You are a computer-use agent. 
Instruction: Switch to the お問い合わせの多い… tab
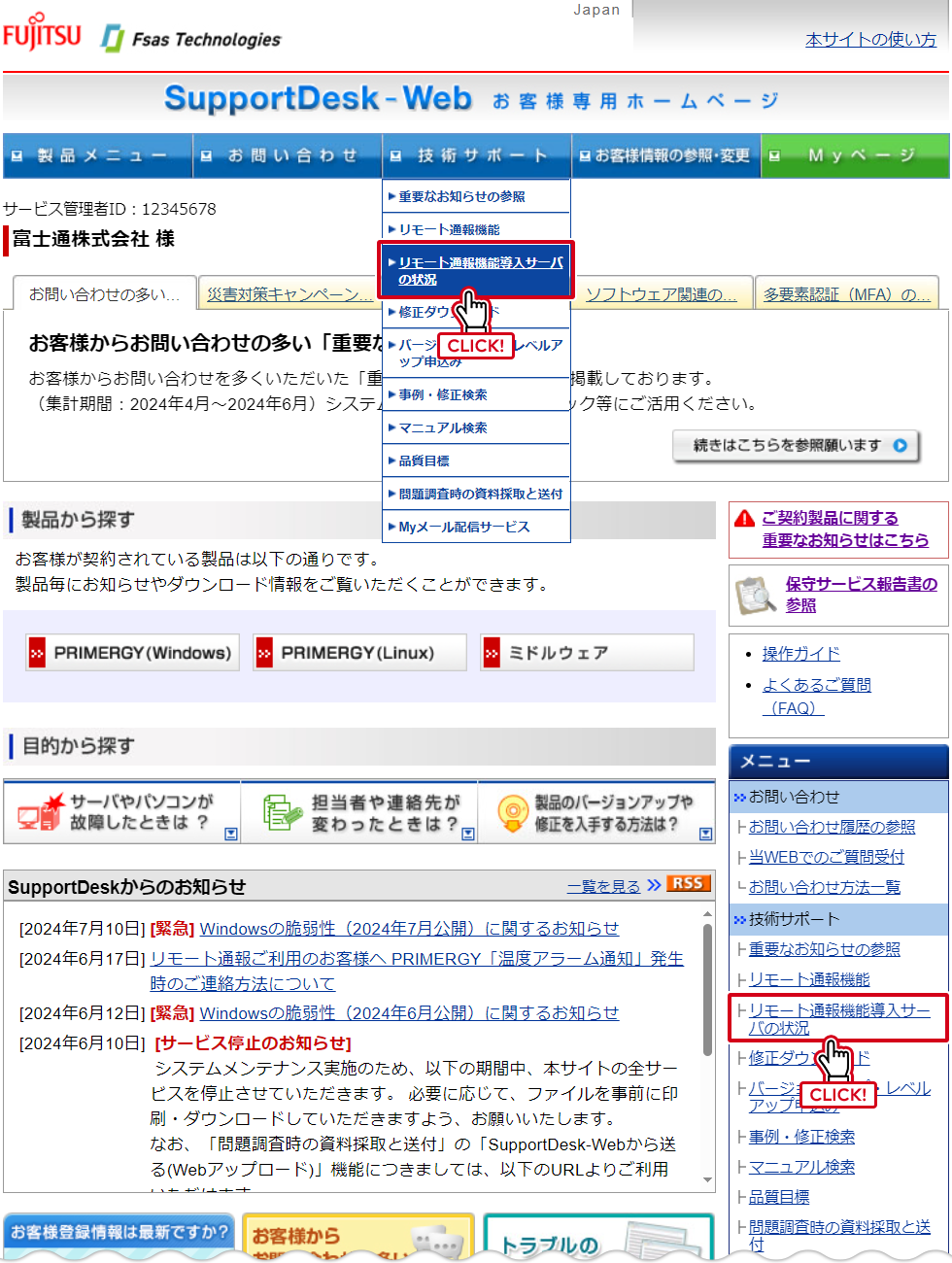(104, 293)
